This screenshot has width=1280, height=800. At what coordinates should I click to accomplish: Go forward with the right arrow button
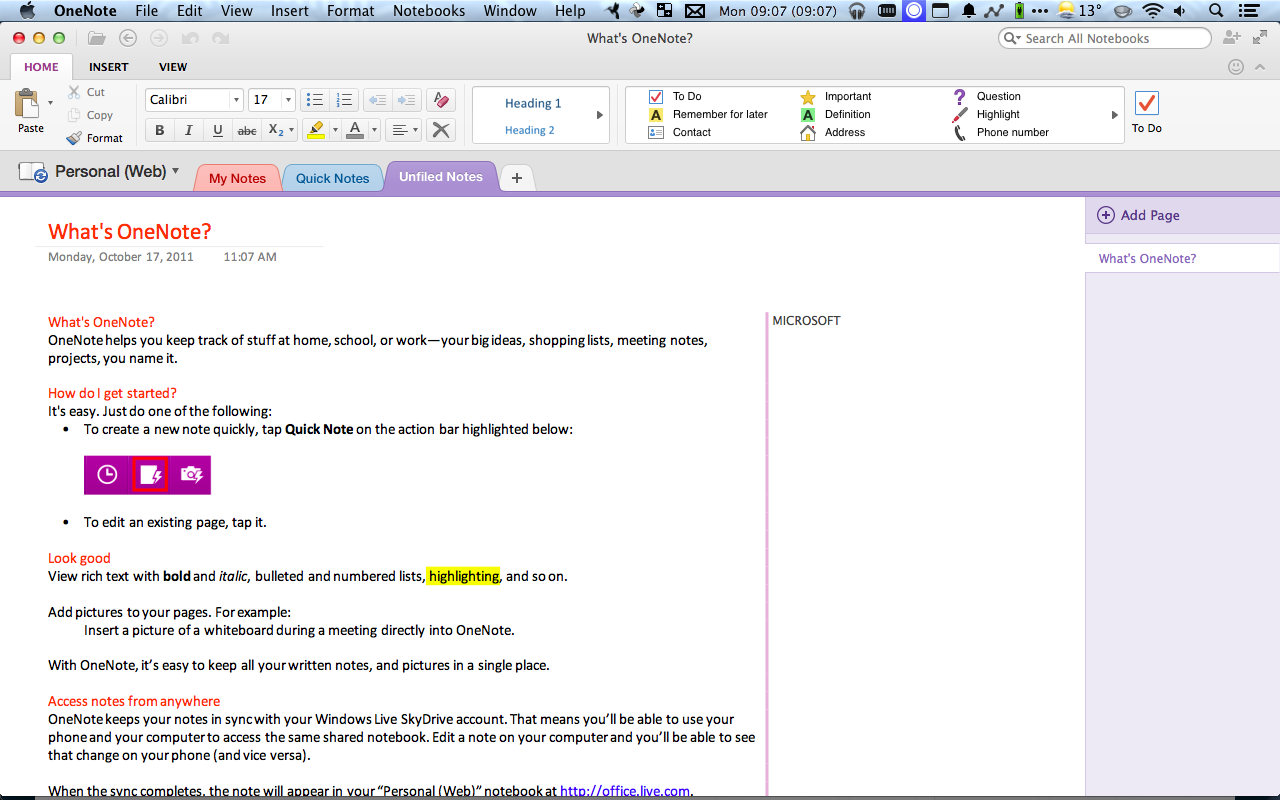tap(159, 38)
